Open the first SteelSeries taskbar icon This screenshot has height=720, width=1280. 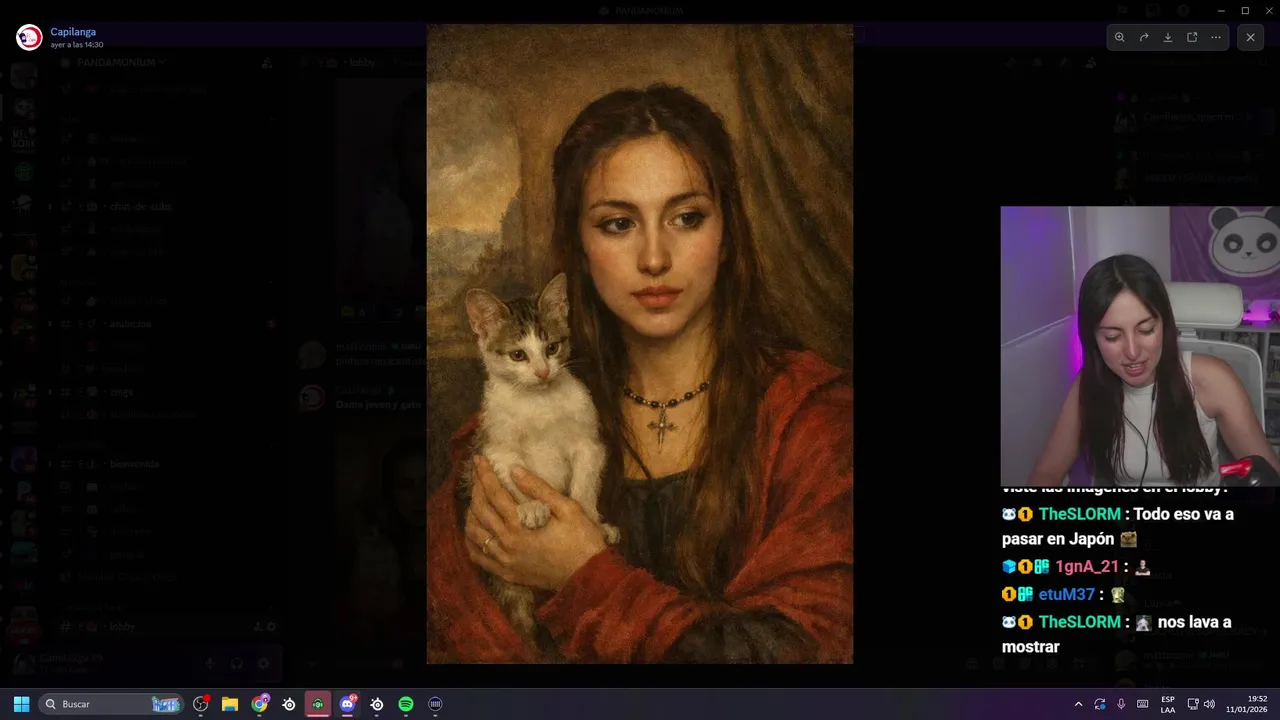pyautogui.click(x=289, y=704)
